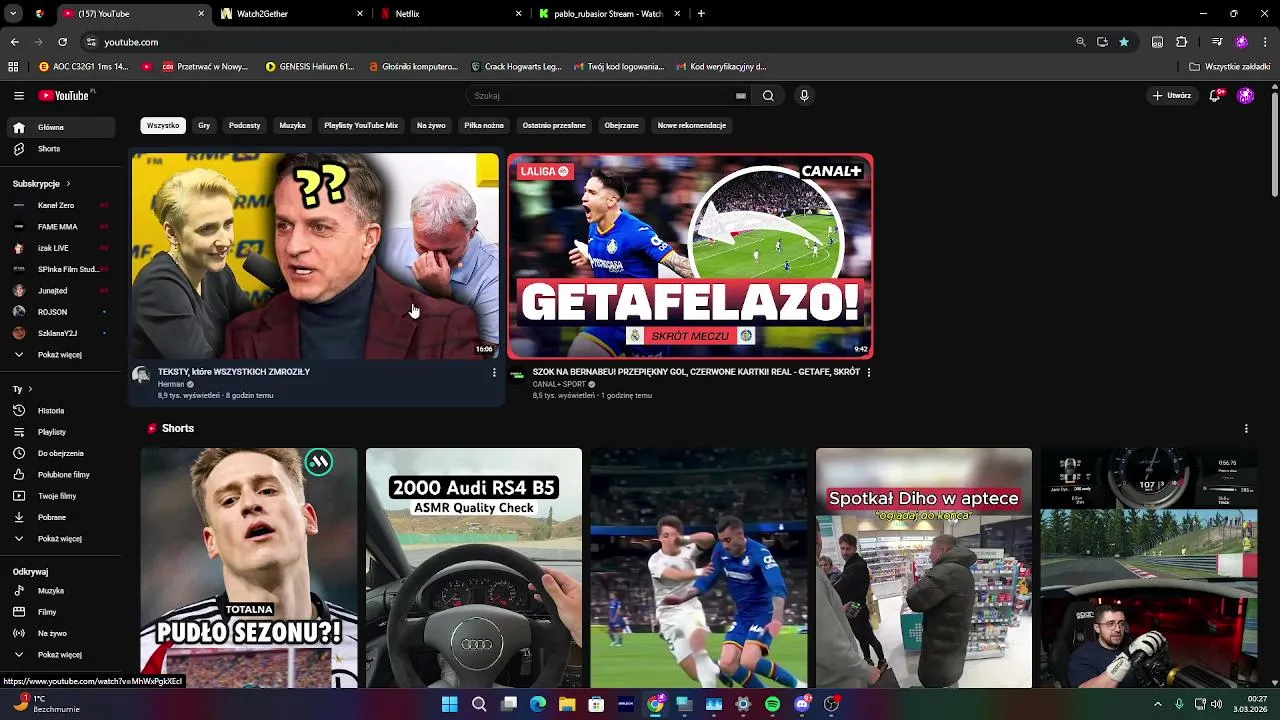Open the Shorts shelf options menu

tap(1246, 429)
